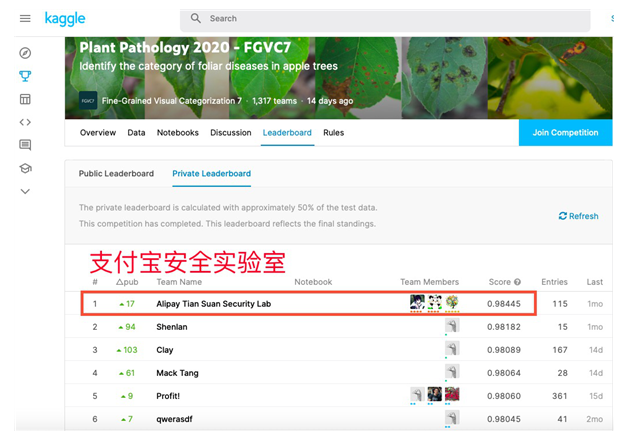
Task: Click the Clay team member avatar
Action: tap(452, 349)
